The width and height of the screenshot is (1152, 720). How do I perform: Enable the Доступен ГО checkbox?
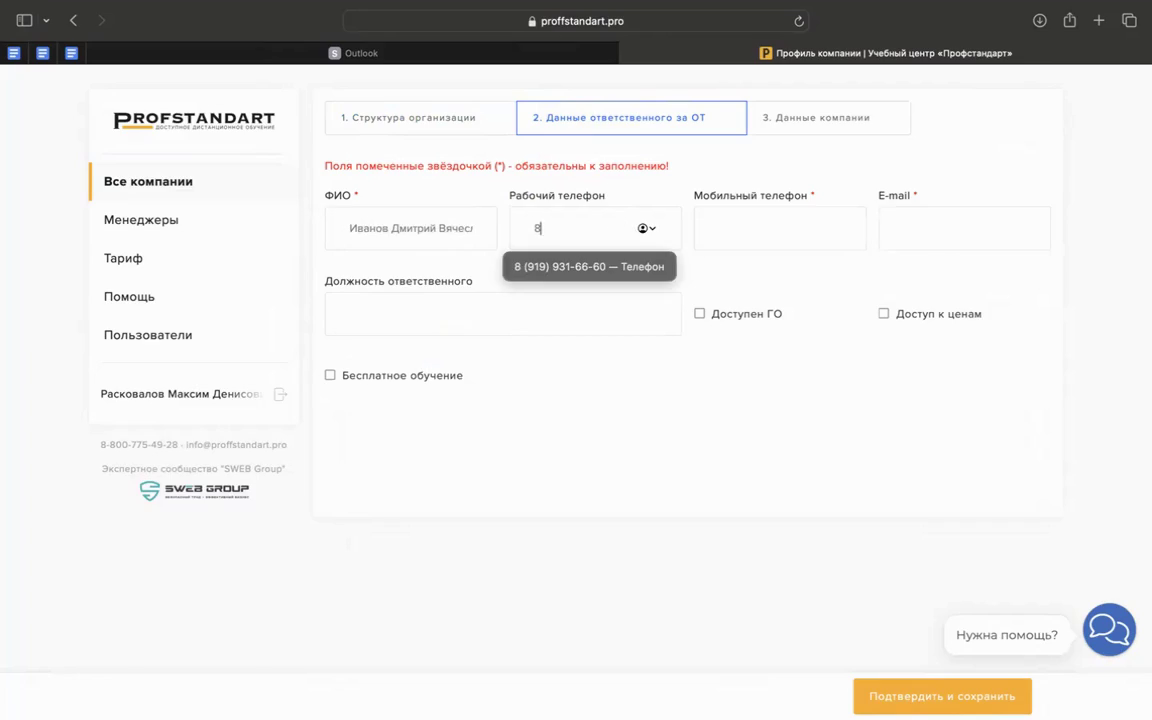click(699, 314)
